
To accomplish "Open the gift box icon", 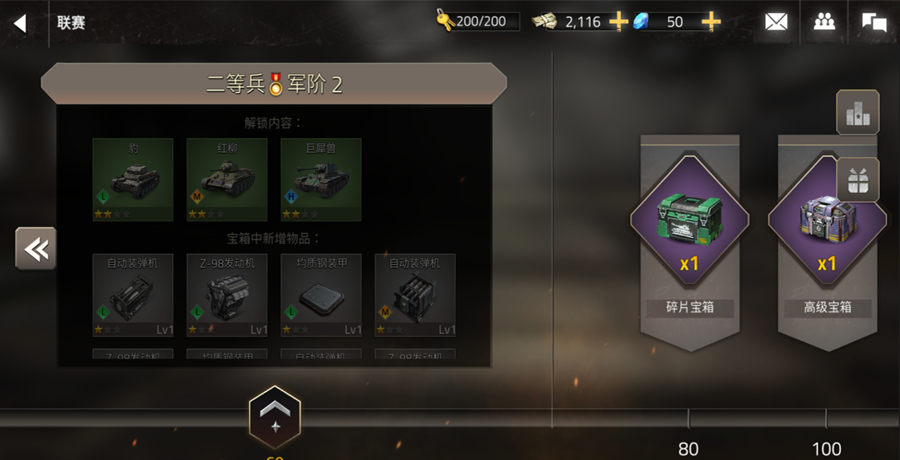I will tap(858, 180).
